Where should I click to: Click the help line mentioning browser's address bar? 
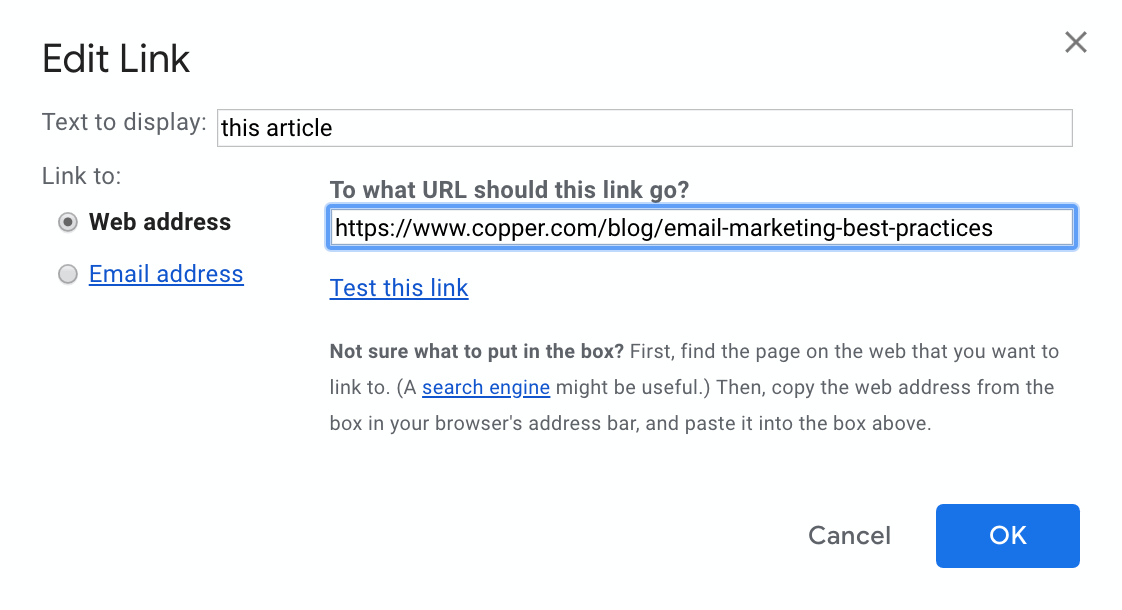click(x=630, y=423)
